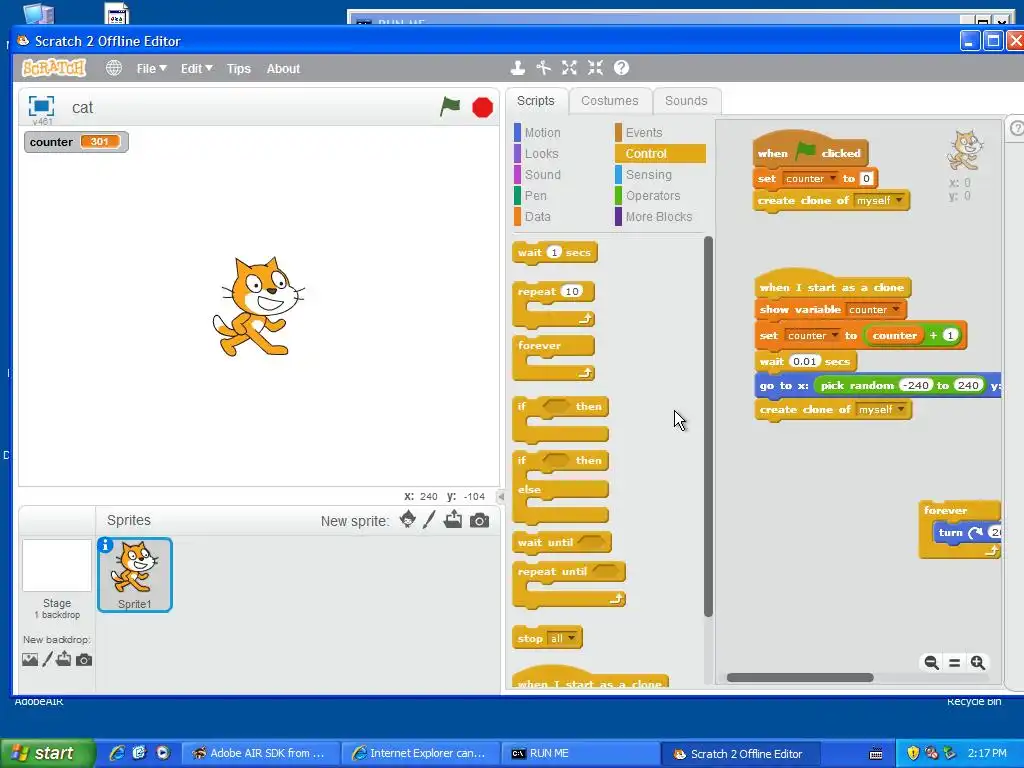Select the Sprite1 thumbnail
Image resolution: width=1024 pixels, height=768 pixels.
(135, 575)
